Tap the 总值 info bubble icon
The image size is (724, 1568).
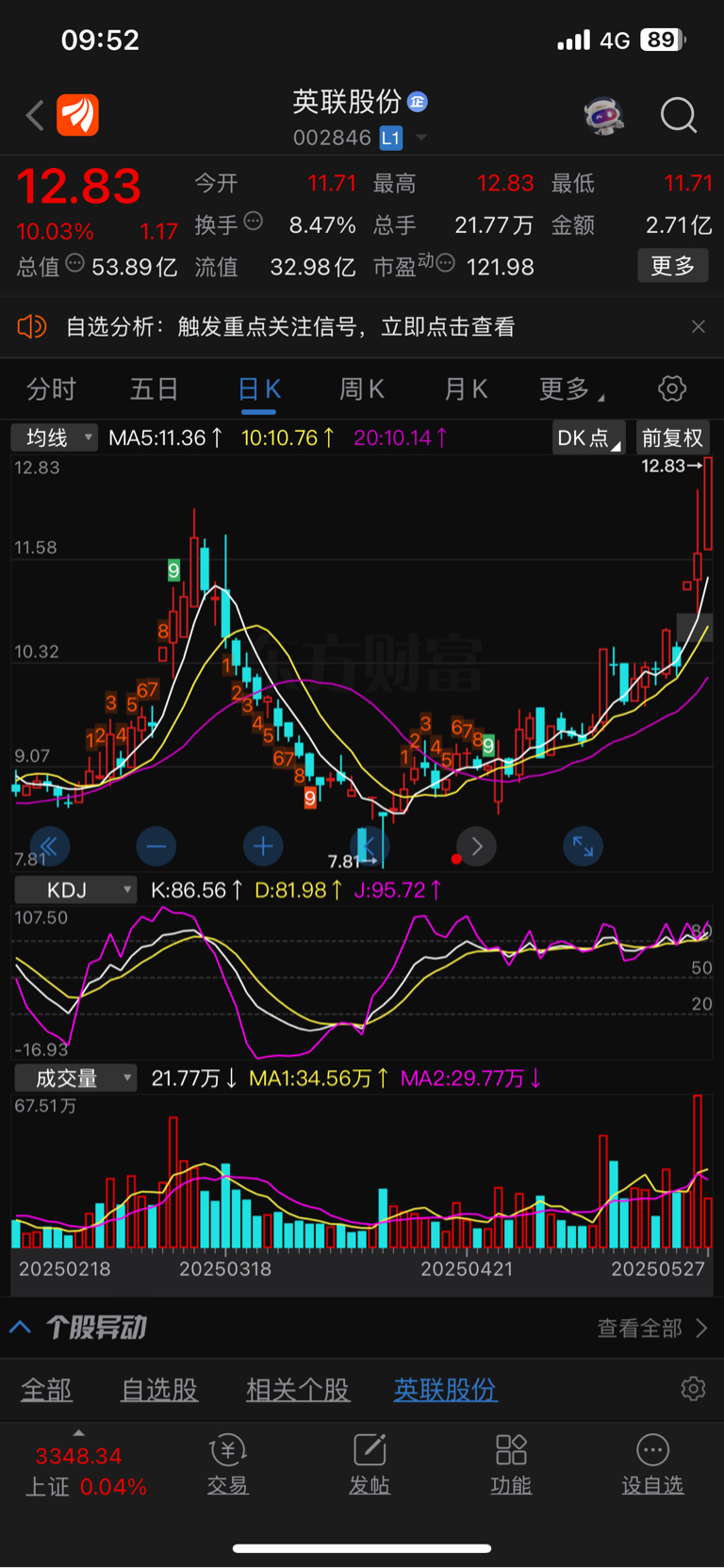(x=74, y=263)
